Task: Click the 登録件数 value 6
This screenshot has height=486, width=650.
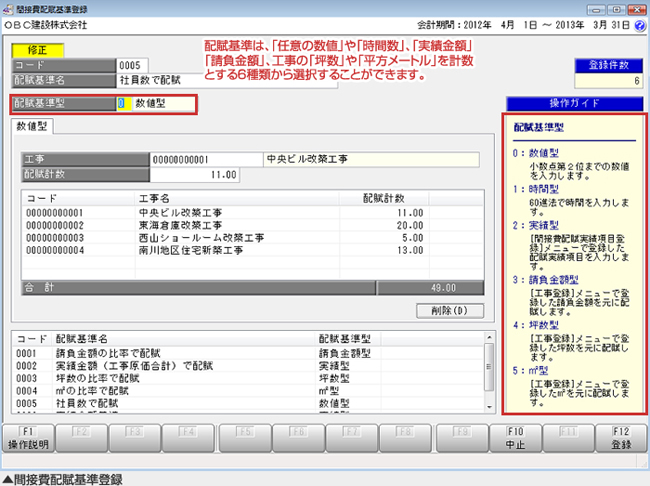Action: (609, 81)
